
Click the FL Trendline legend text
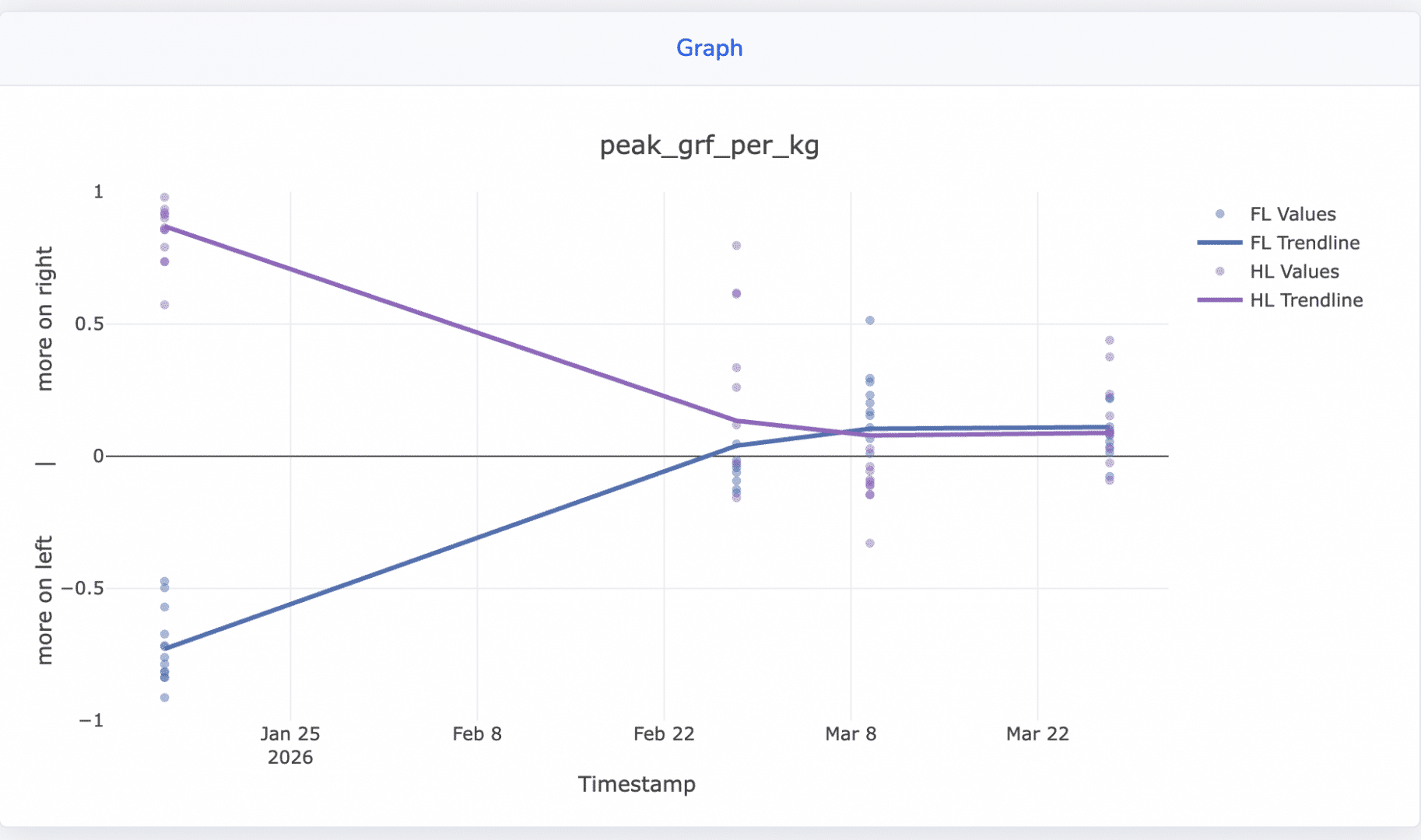pyautogui.click(x=1304, y=243)
